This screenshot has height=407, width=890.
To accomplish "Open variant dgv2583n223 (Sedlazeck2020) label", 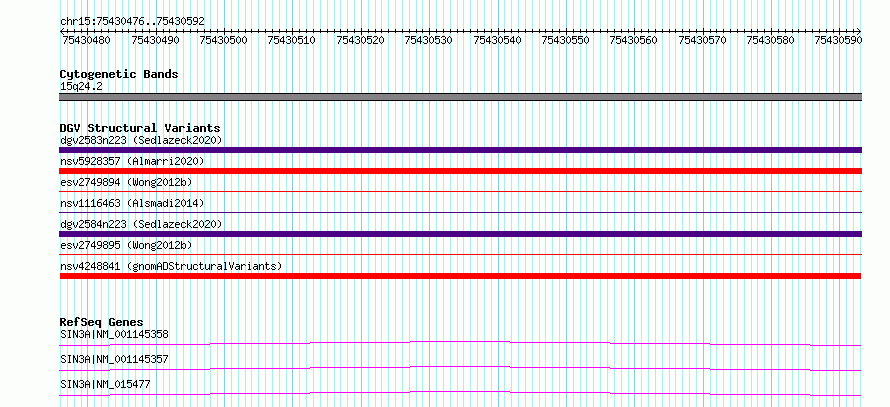I will [141, 140].
